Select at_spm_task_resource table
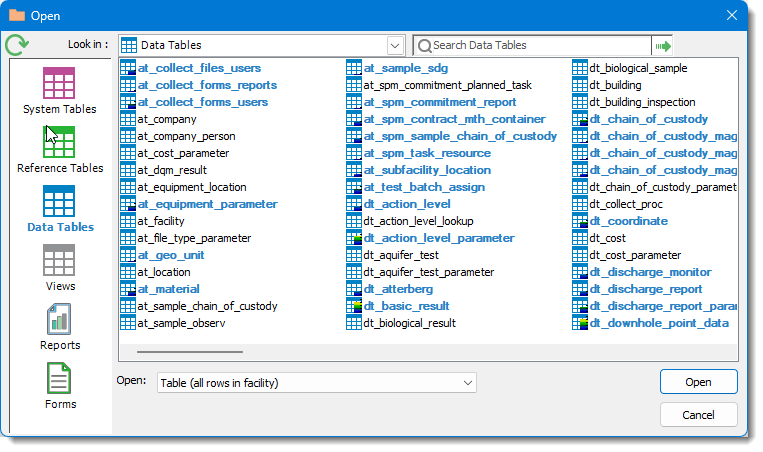 tap(427, 153)
